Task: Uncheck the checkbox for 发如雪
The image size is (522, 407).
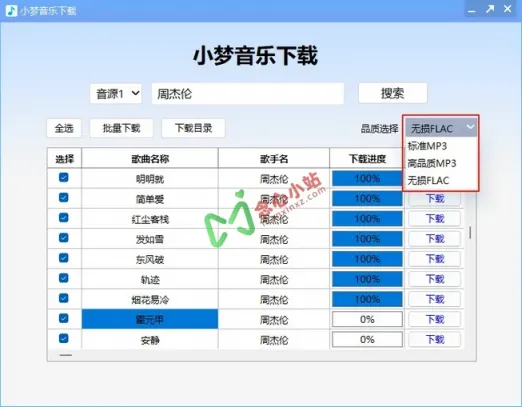Action: tap(64, 238)
